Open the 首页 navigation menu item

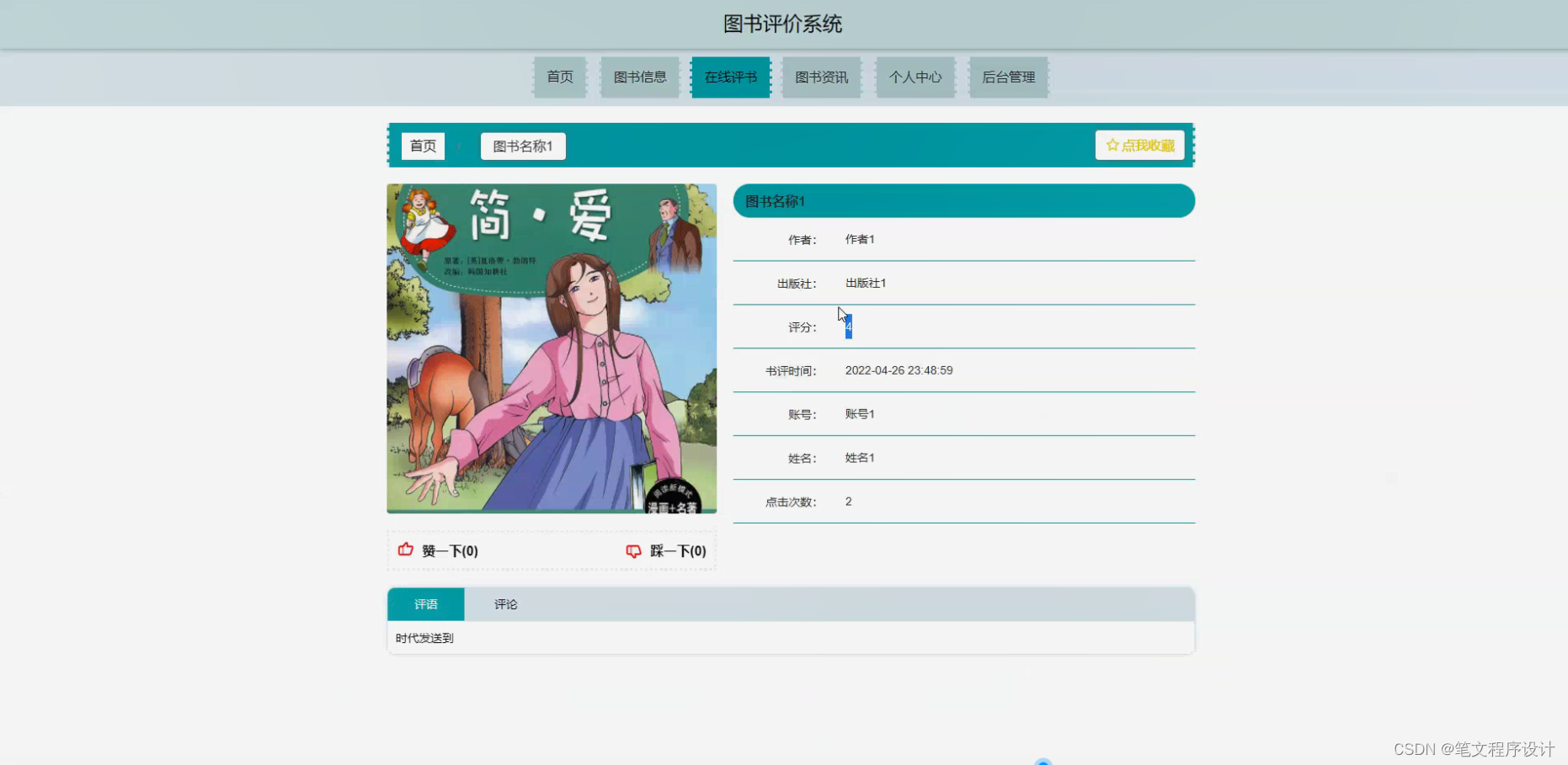pos(560,77)
